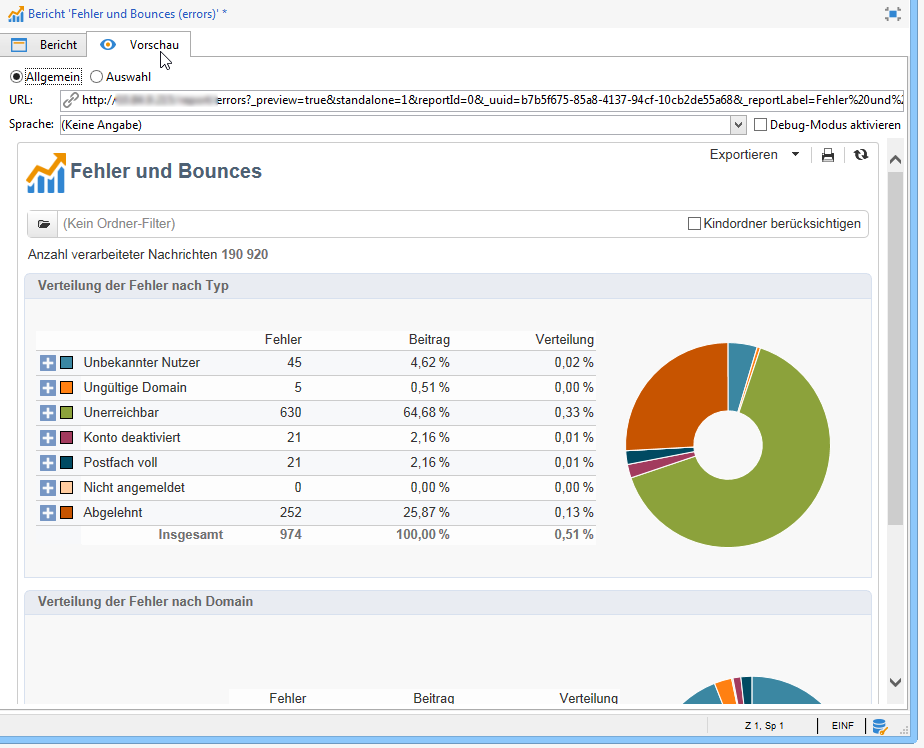
Task: Click the Kein Ordner-Filter field
Action: pyautogui.click(x=371, y=224)
